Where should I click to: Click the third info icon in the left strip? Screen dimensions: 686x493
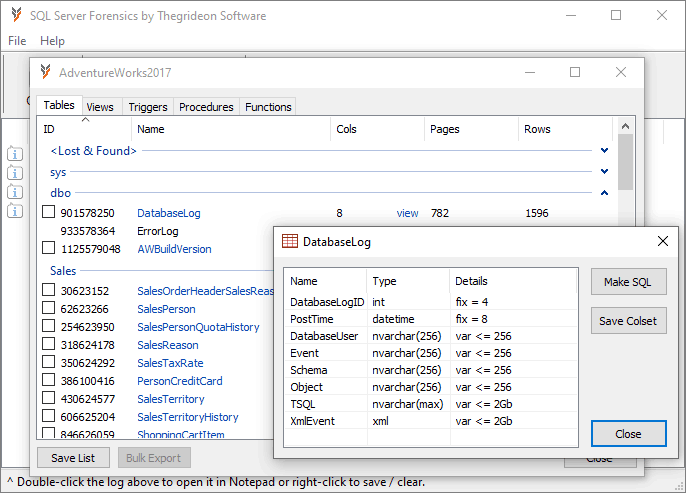(15, 192)
